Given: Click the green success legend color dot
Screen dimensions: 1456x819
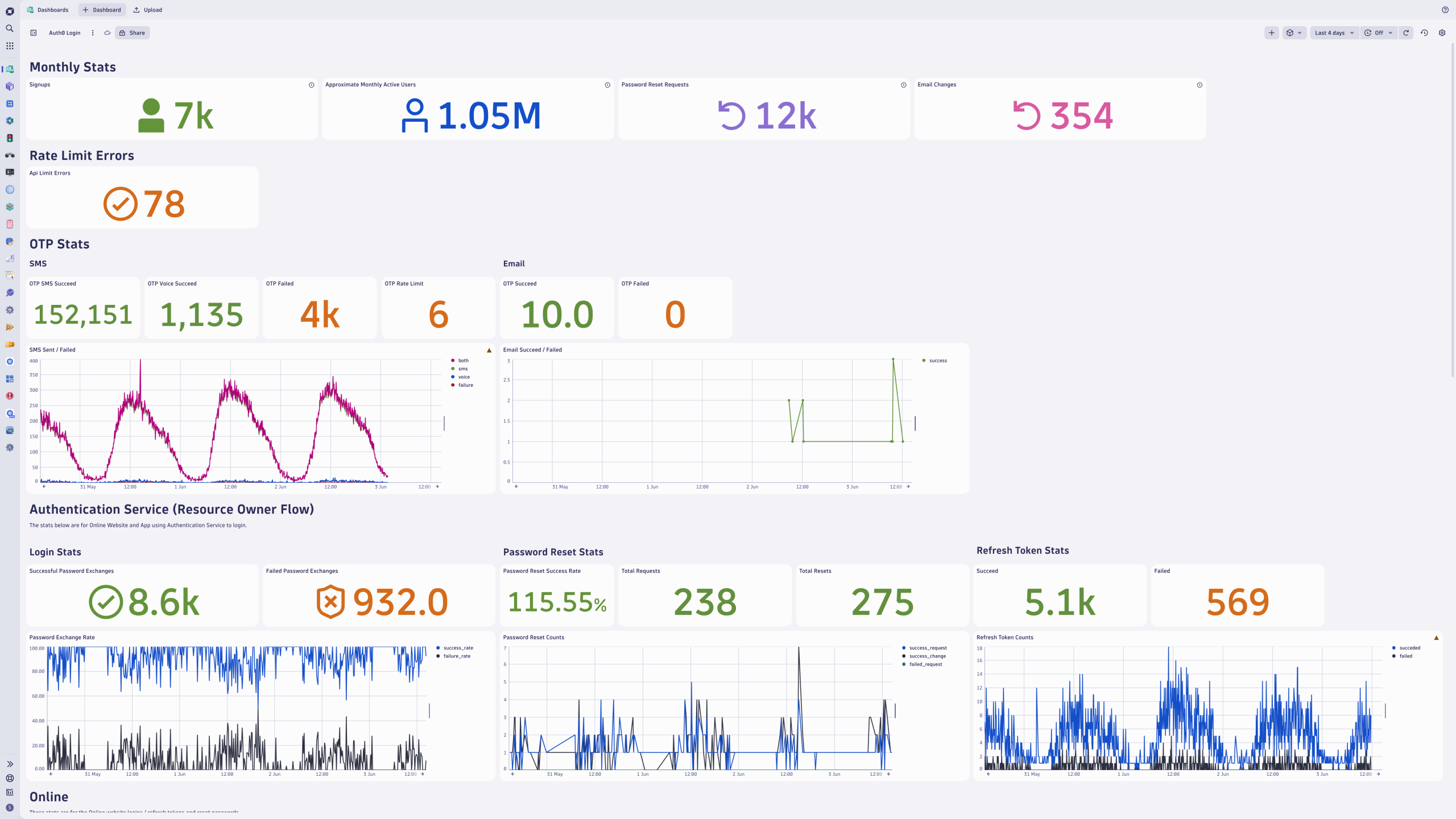Looking at the screenshot, I should 925,360.
